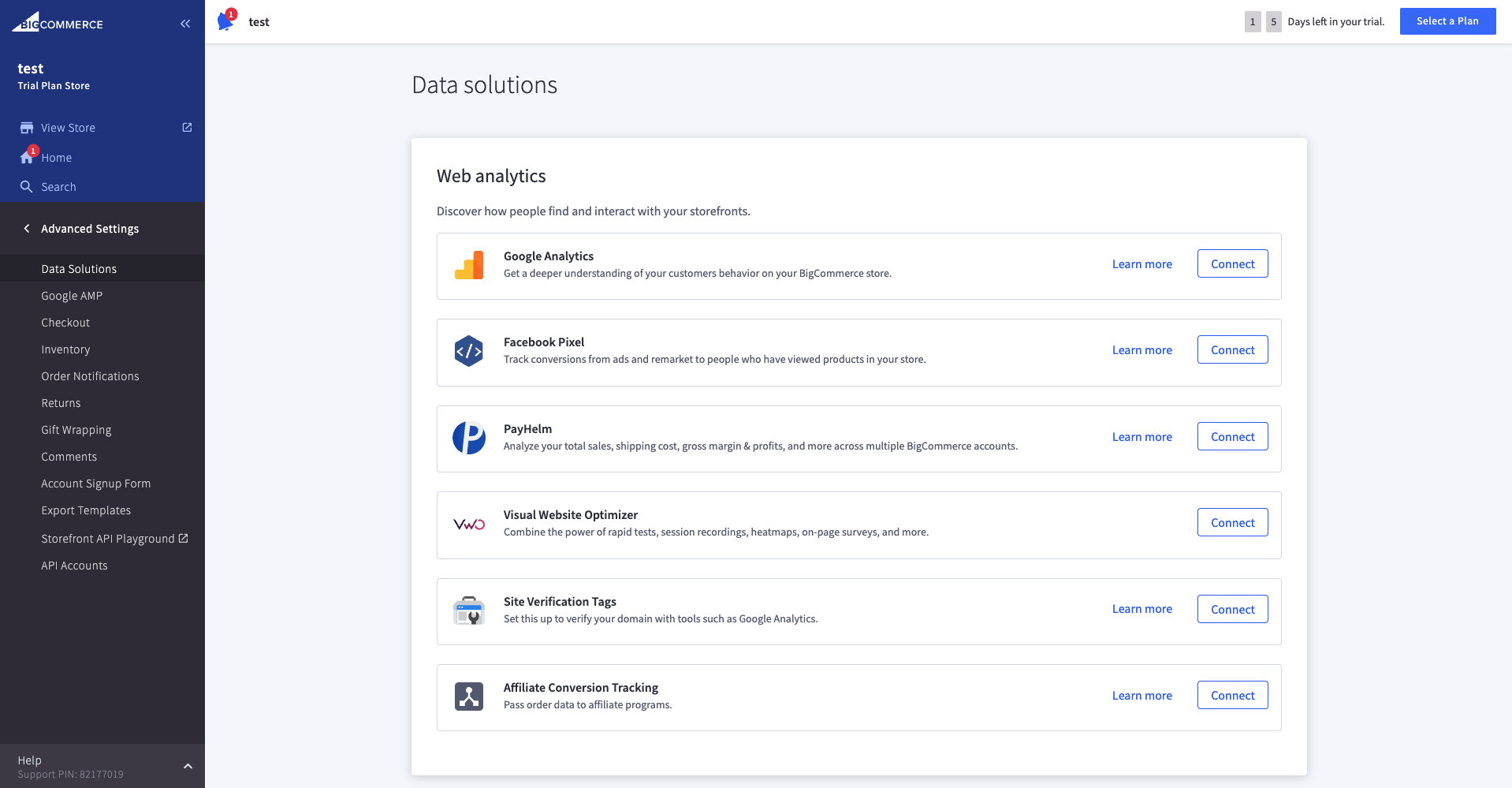This screenshot has width=1512, height=788.
Task: Expand the Help panel chevron
Action: pyautogui.click(x=188, y=766)
